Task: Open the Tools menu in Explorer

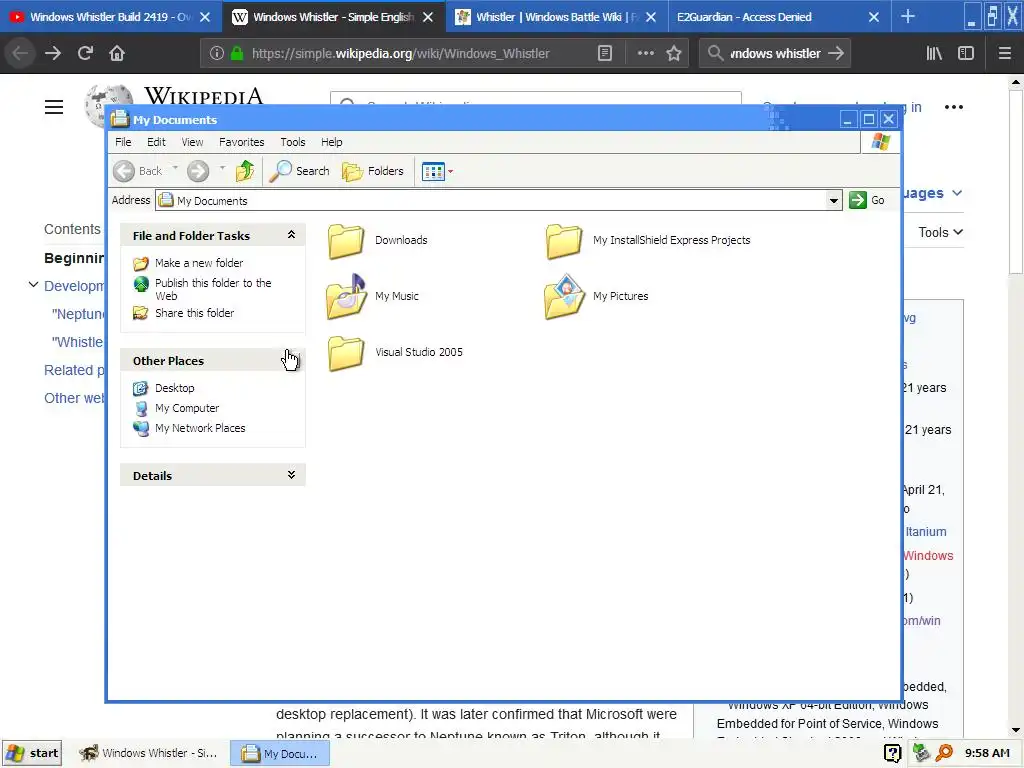Action: click(293, 142)
